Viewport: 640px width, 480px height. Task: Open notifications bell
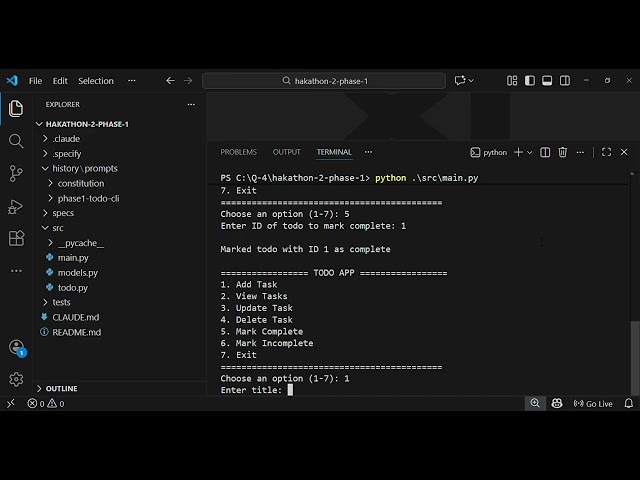point(629,404)
